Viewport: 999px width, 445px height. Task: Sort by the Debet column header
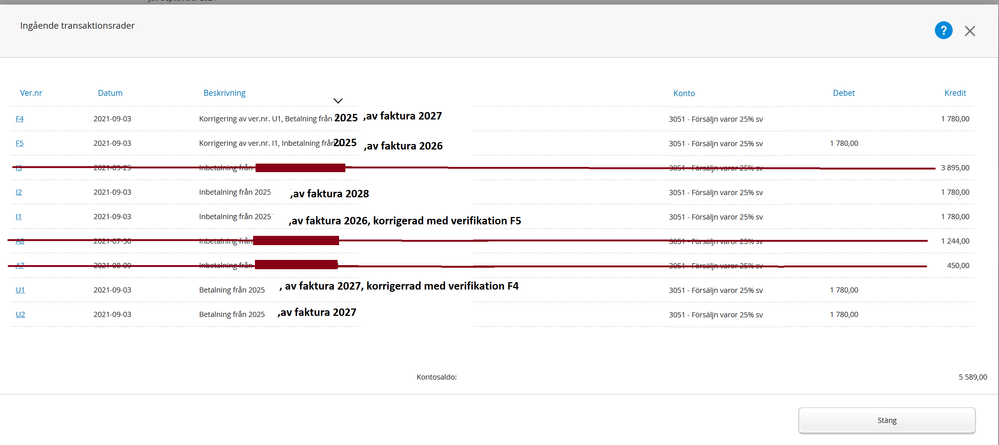click(x=843, y=93)
